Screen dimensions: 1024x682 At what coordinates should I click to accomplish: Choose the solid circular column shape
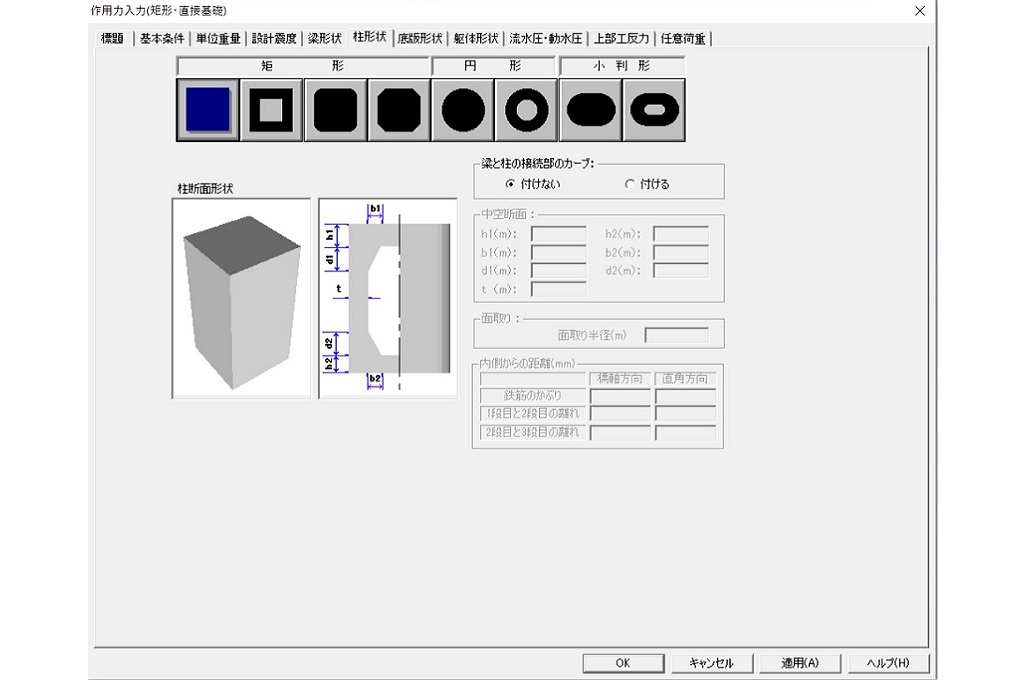tap(463, 110)
